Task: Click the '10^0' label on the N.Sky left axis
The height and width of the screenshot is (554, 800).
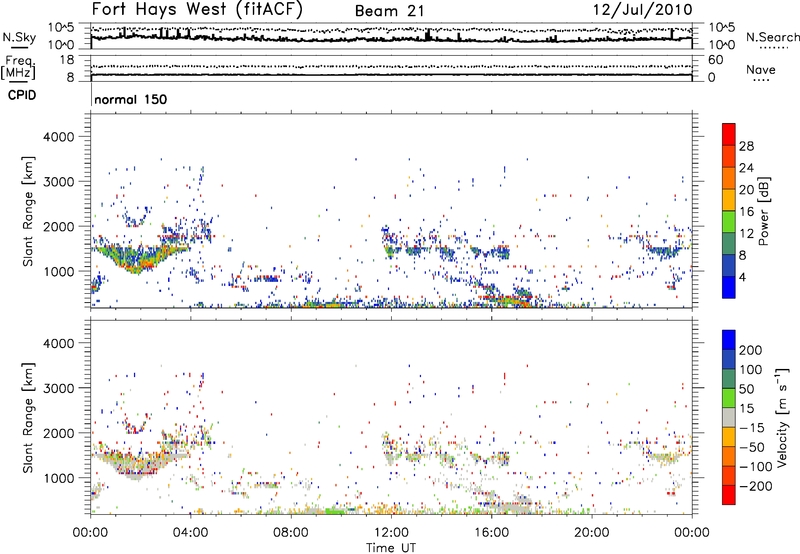Action: 61,44
